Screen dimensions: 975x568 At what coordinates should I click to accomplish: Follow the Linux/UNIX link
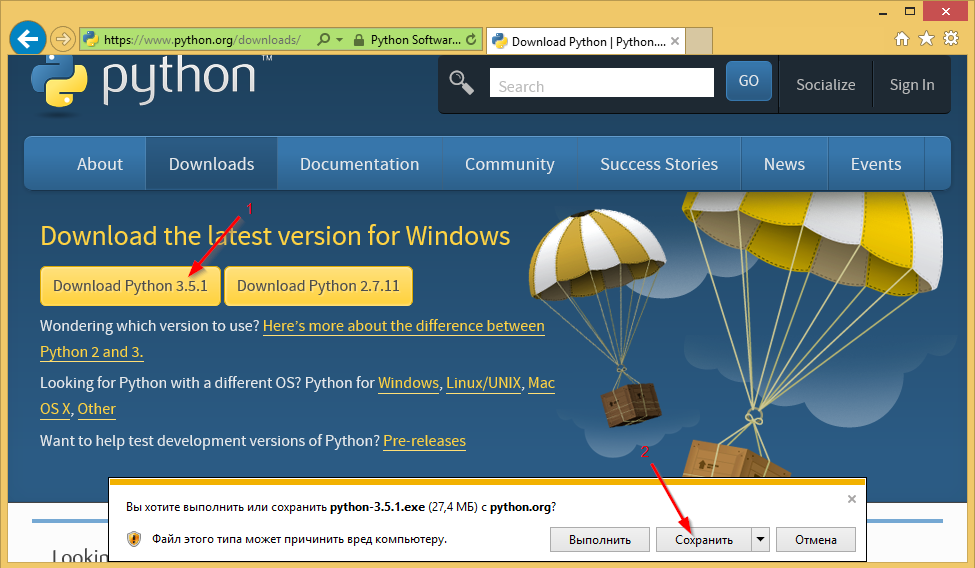[483, 383]
